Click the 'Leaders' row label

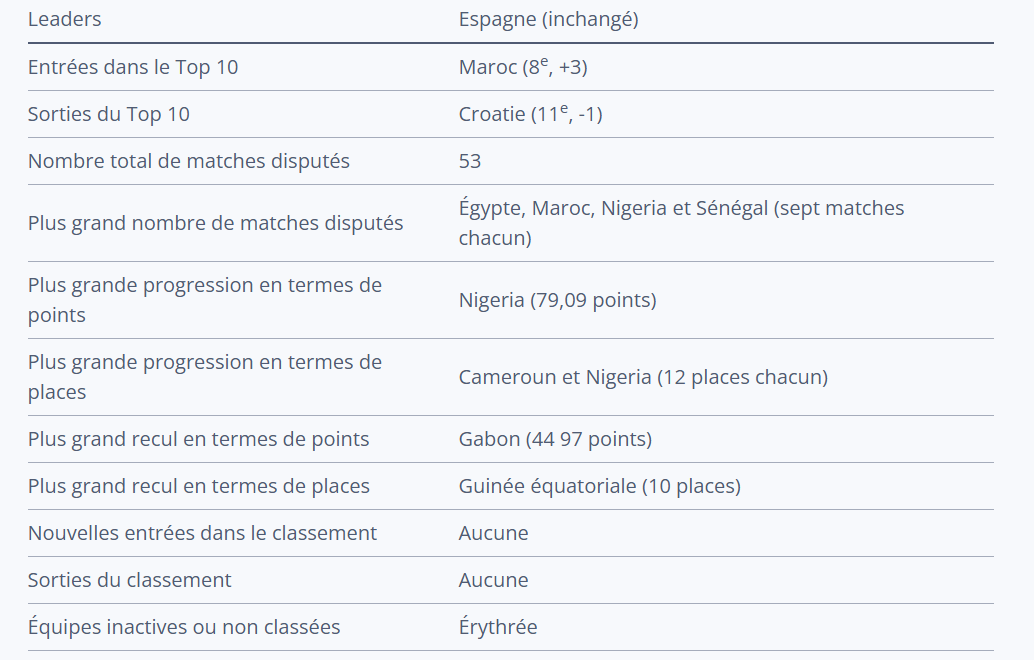[x=65, y=19]
